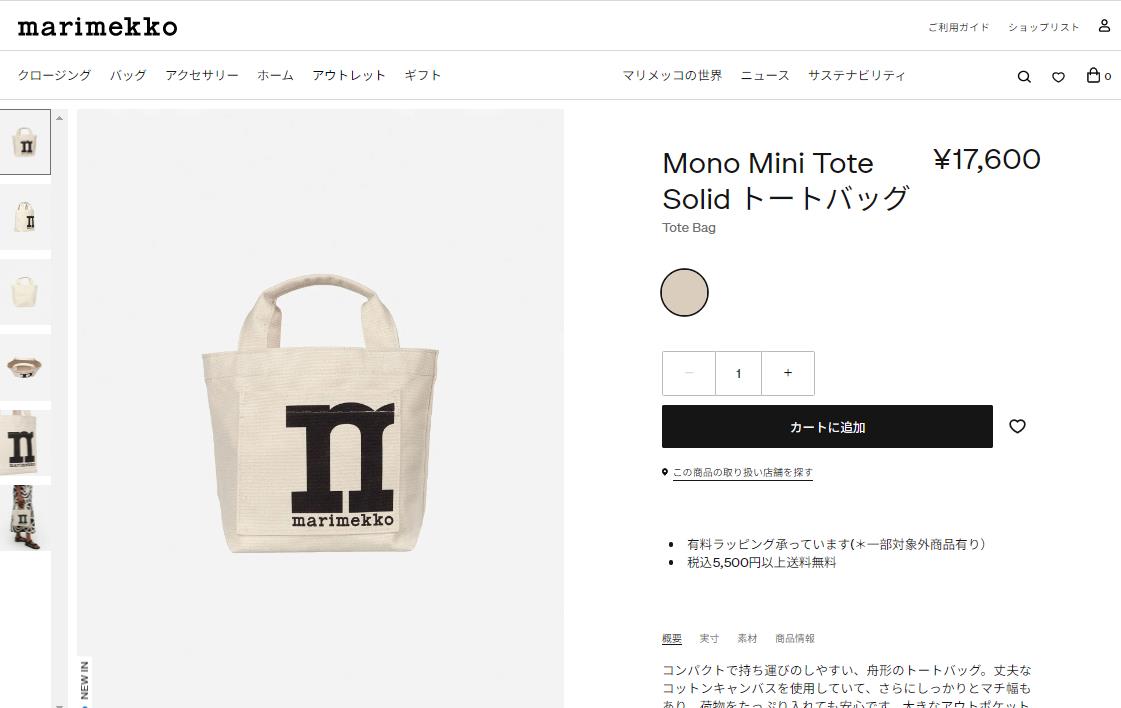The height and width of the screenshot is (708, 1121).
Task: Select the beige color swatch
Action: pos(684,292)
